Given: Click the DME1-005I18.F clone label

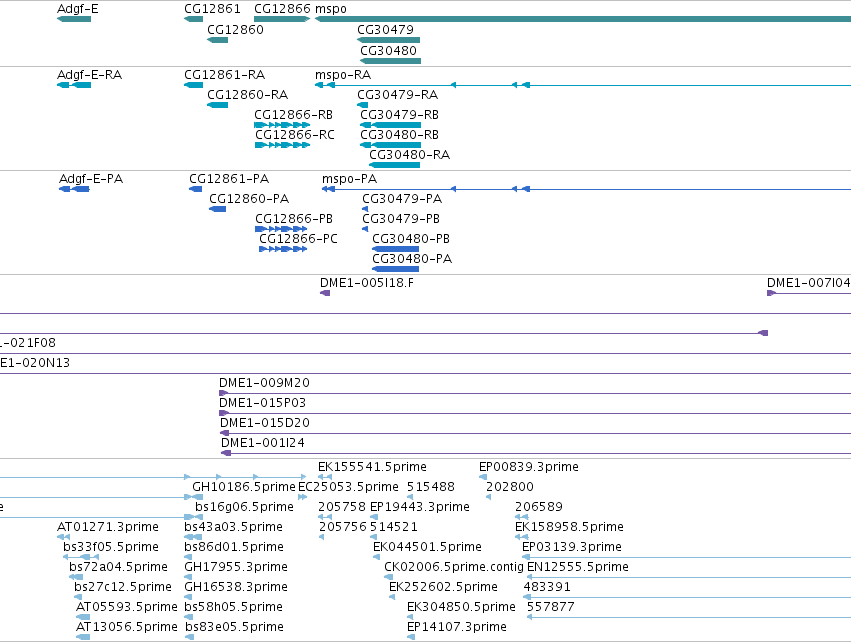Looking at the screenshot, I should (367, 283).
